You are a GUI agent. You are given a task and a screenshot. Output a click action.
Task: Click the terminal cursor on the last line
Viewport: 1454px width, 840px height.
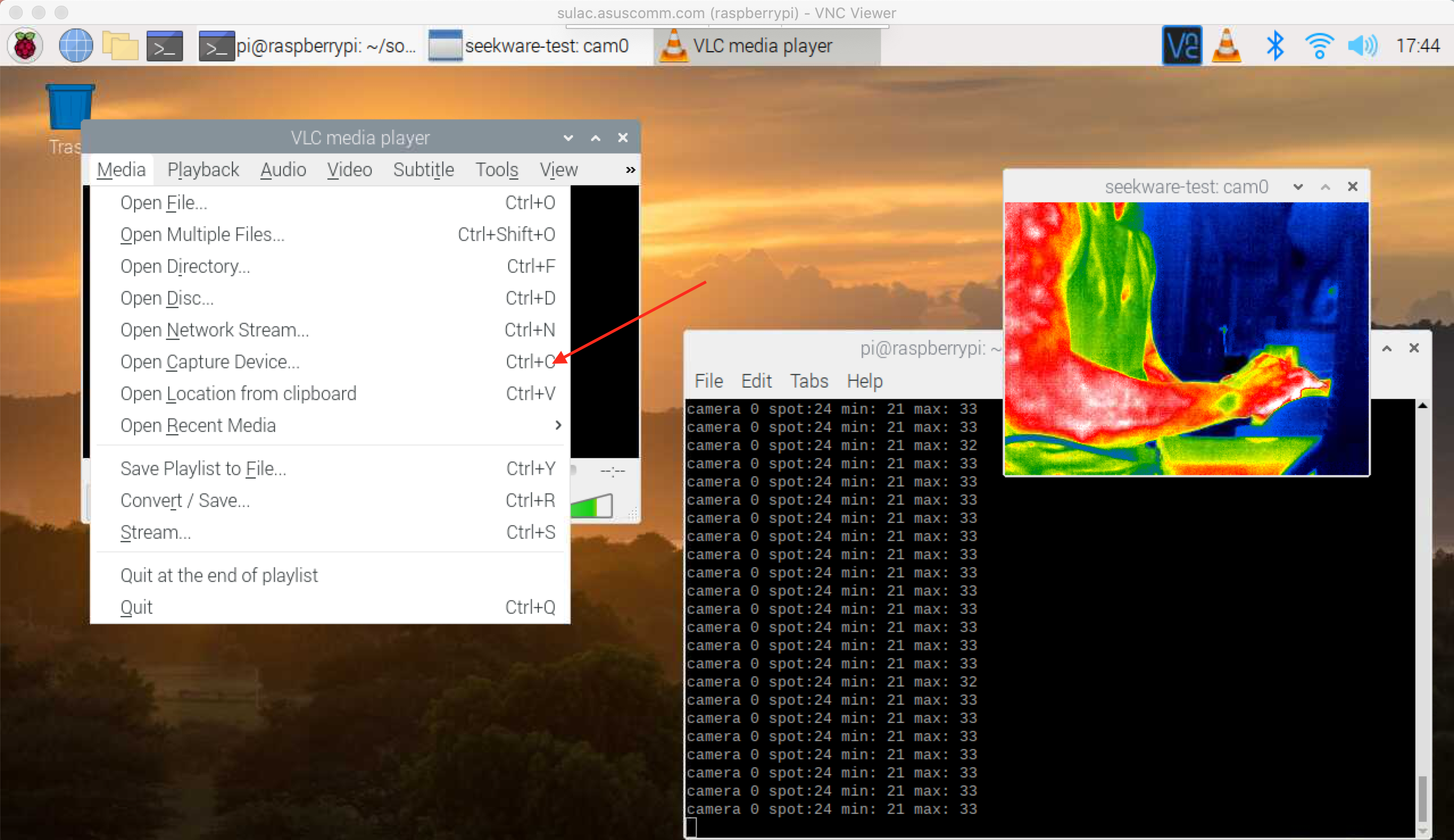coord(692,827)
